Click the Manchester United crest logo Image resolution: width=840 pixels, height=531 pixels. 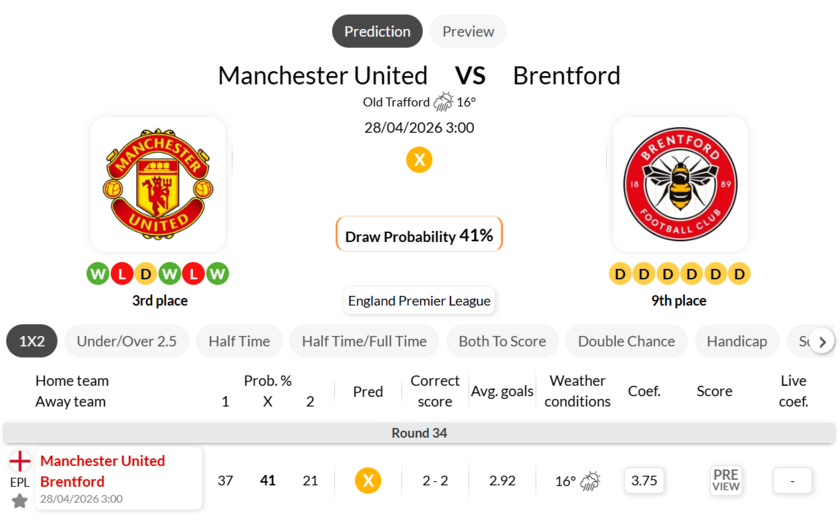click(x=158, y=184)
